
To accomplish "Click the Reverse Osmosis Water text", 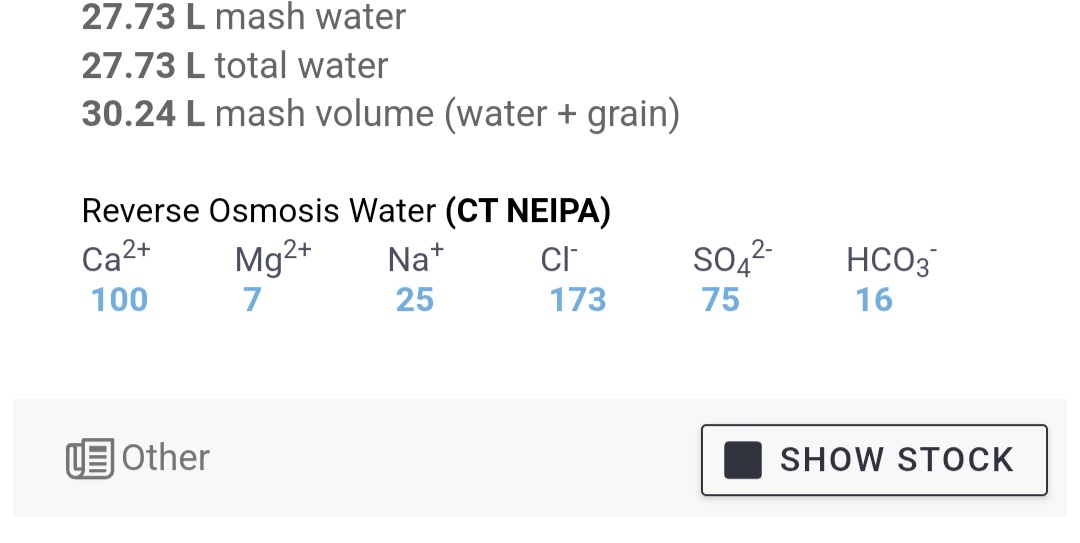I will click(x=258, y=211).
